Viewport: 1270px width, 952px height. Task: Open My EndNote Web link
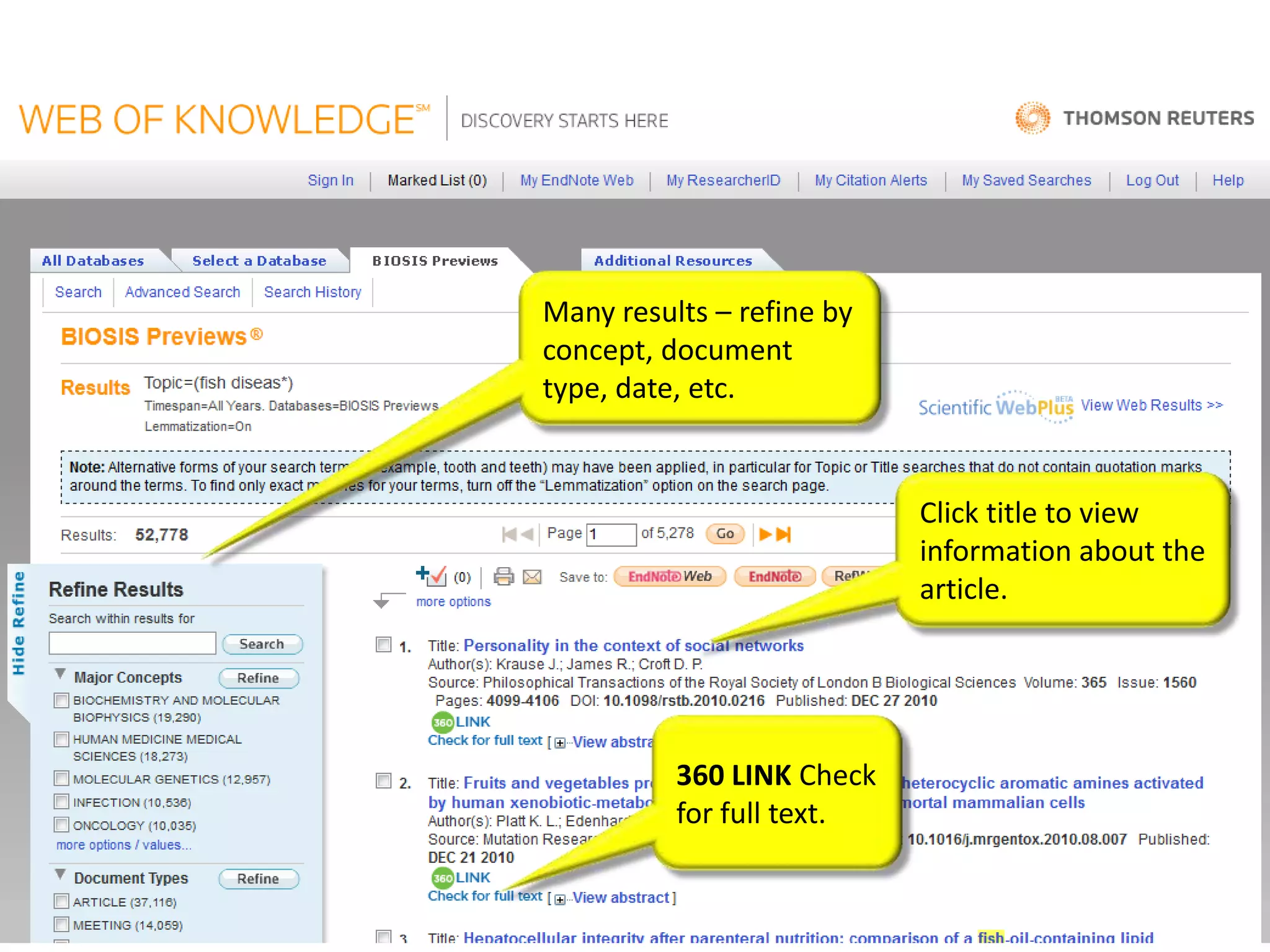pos(577,180)
